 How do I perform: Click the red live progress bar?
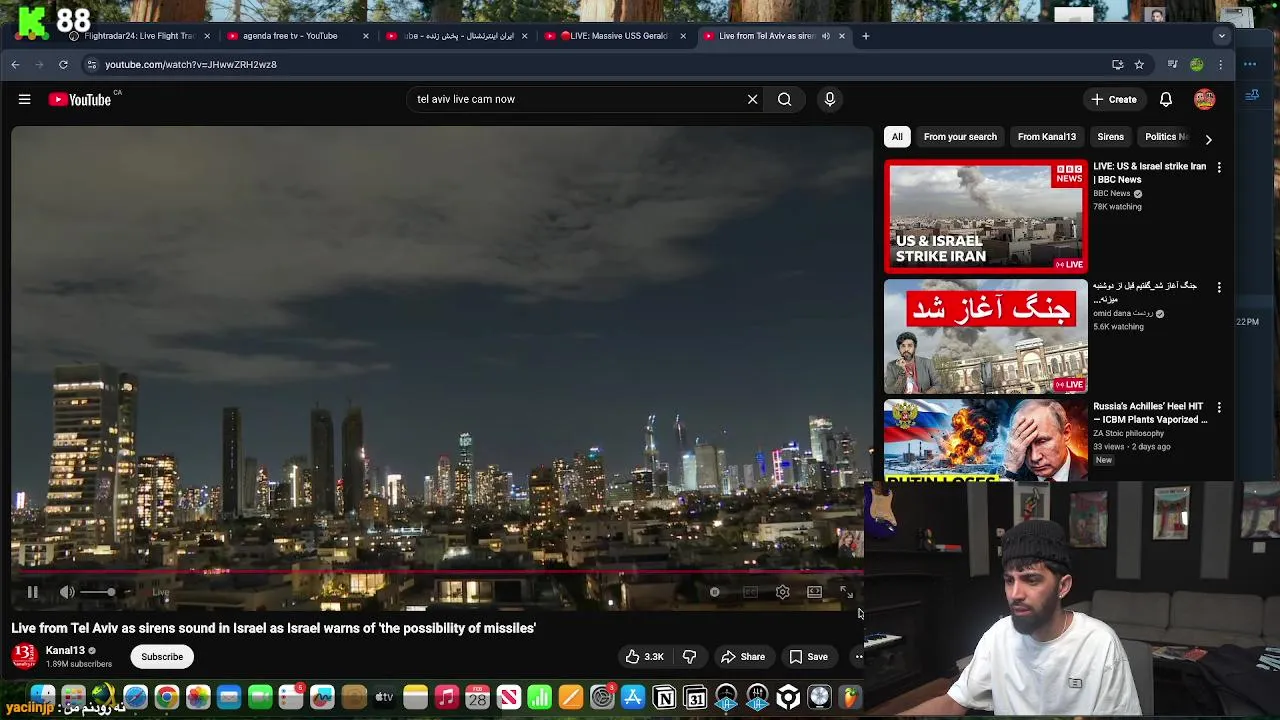click(x=437, y=572)
